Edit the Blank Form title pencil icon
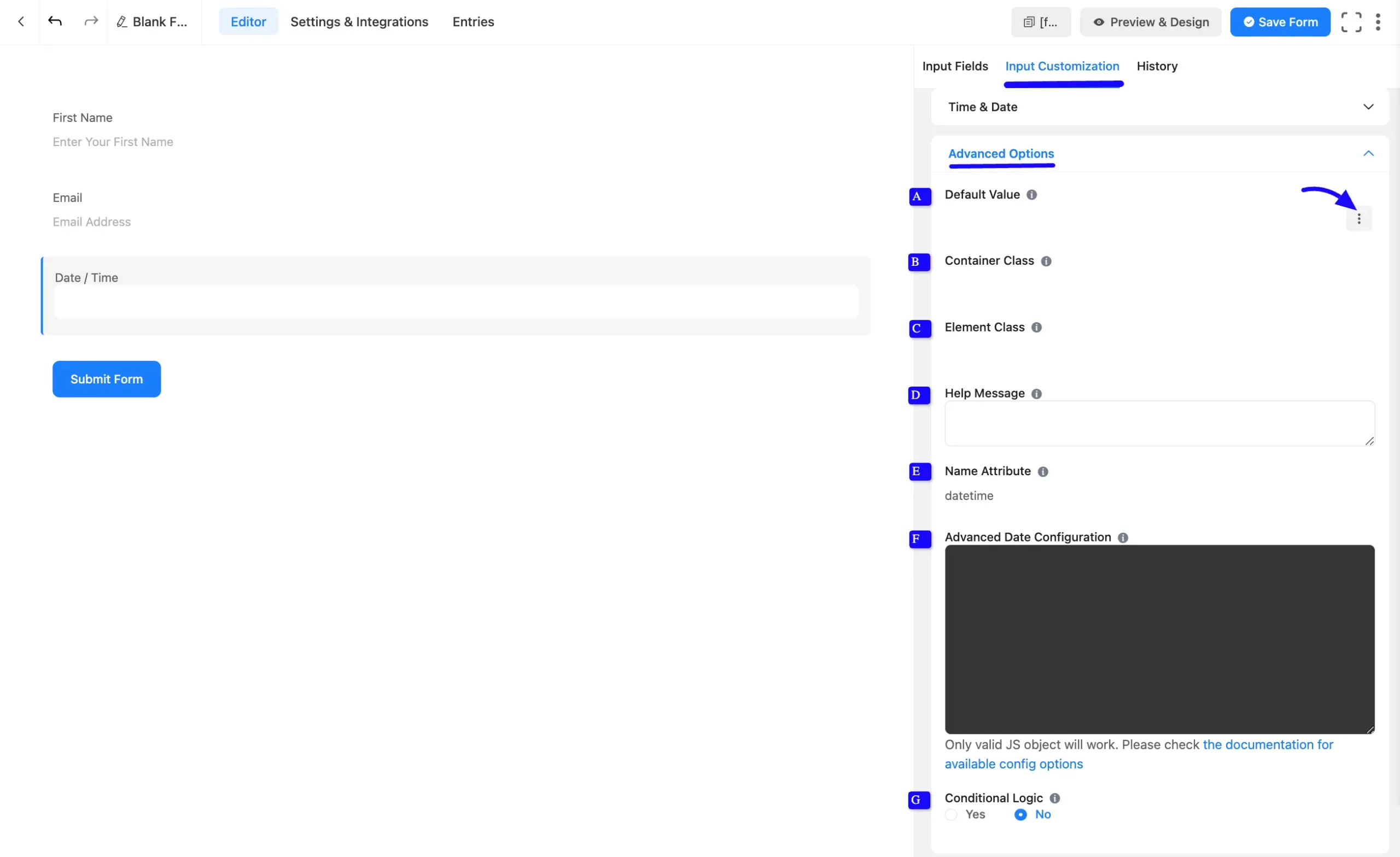This screenshot has height=857, width=1400. [x=121, y=21]
